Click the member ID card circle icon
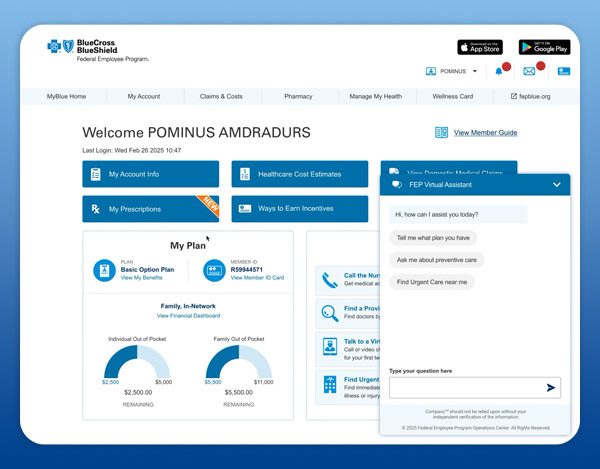600x469 pixels. 214,270
